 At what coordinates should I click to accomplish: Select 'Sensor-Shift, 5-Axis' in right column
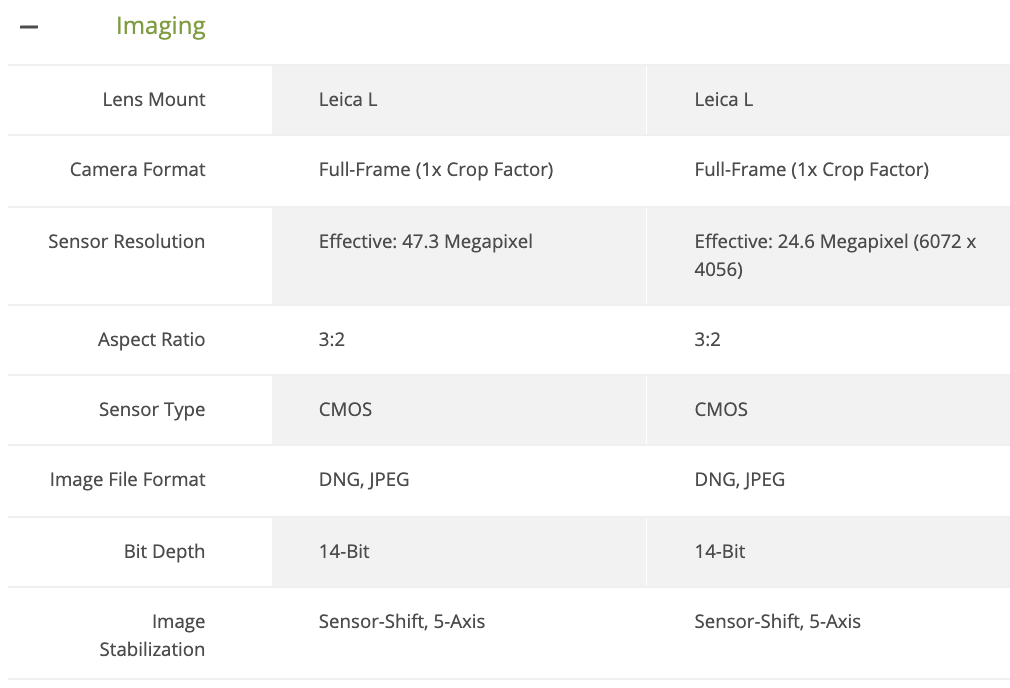pos(778,621)
